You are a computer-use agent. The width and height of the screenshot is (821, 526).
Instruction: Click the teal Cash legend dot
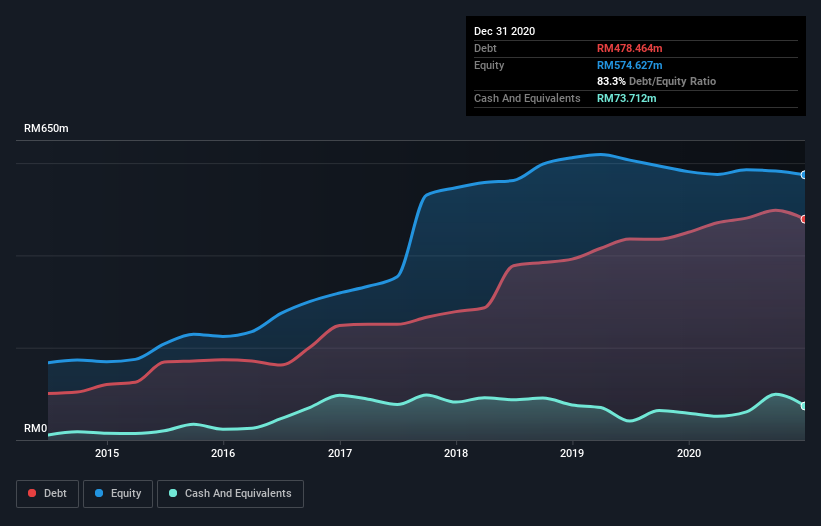click(x=173, y=493)
